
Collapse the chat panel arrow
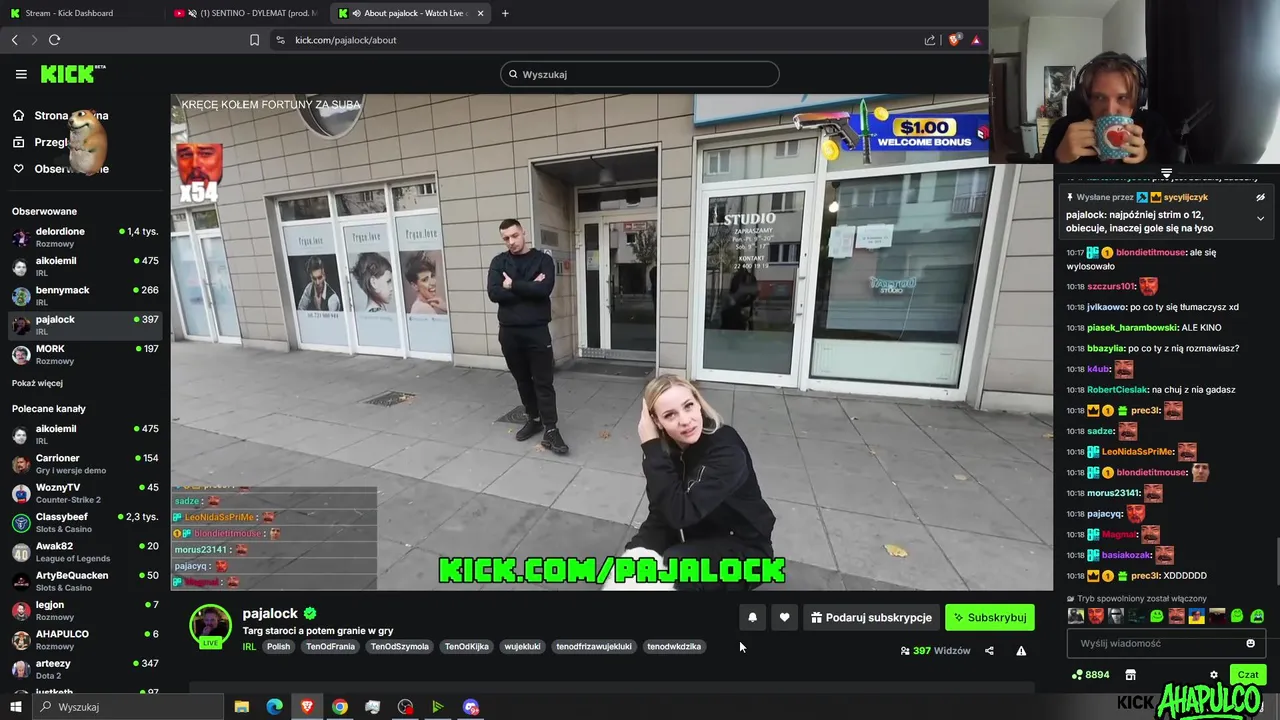tap(1166, 174)
